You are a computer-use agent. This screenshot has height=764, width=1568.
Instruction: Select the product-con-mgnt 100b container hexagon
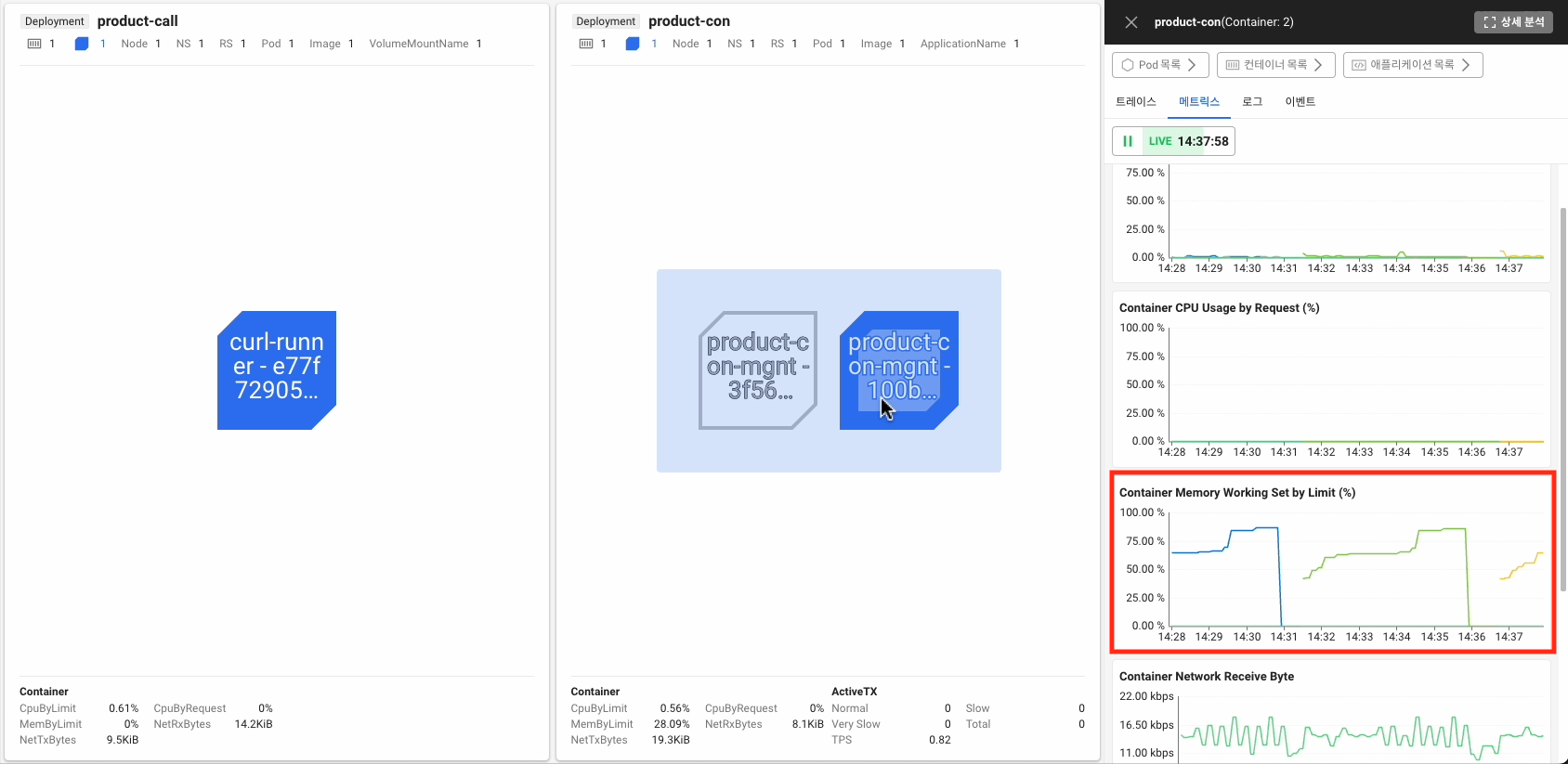tap(899, 370)
